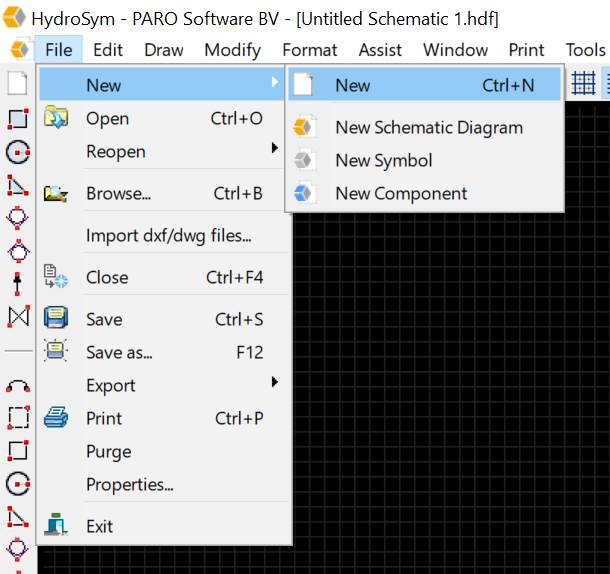The image size is (610, 574).
Task: Open the Tools menu
Action: pos(585,50)
